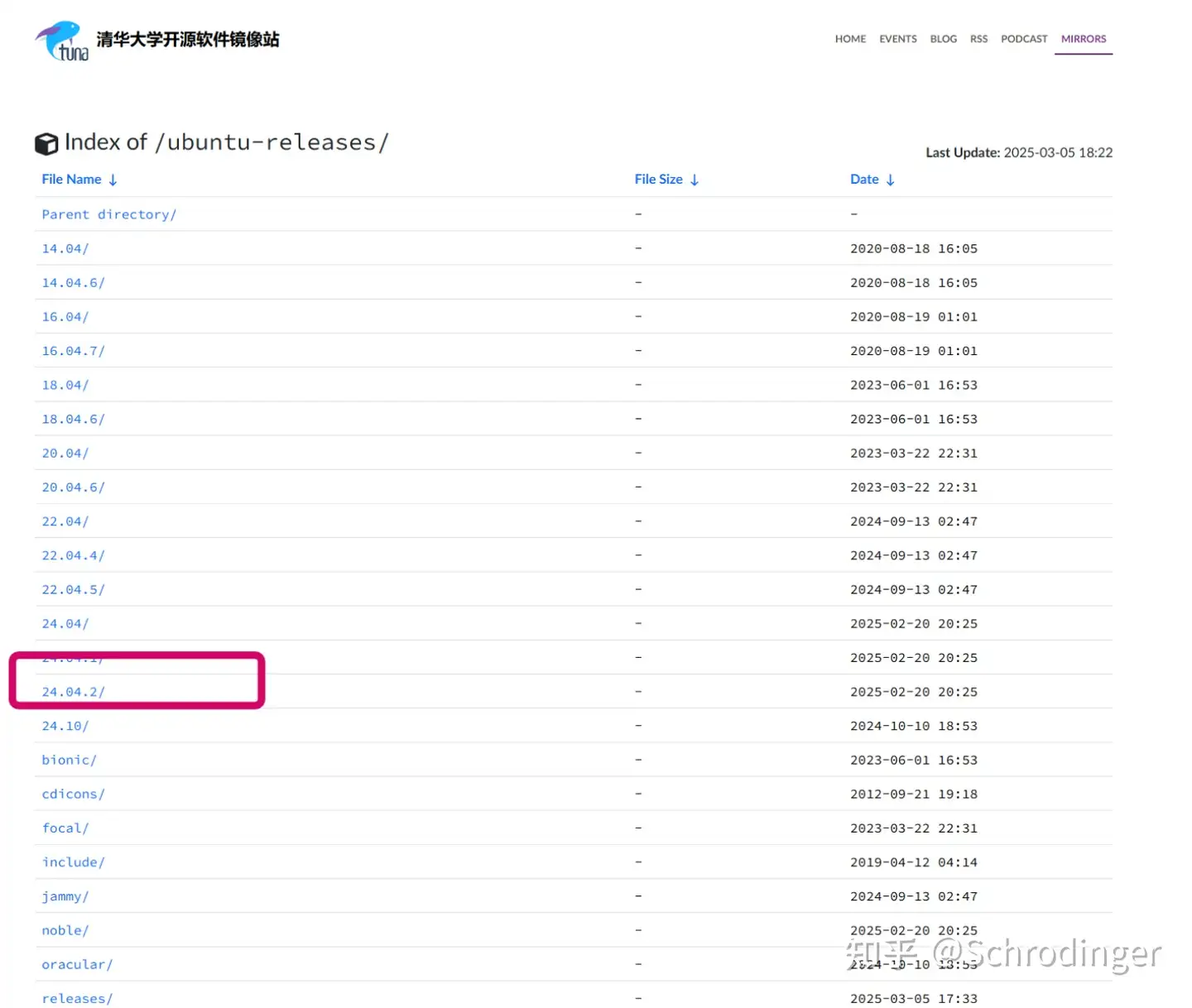The height and width of the screenshot is (1008, 1192).
Task: Open the RSS navigation item
Action: point(978,39)
